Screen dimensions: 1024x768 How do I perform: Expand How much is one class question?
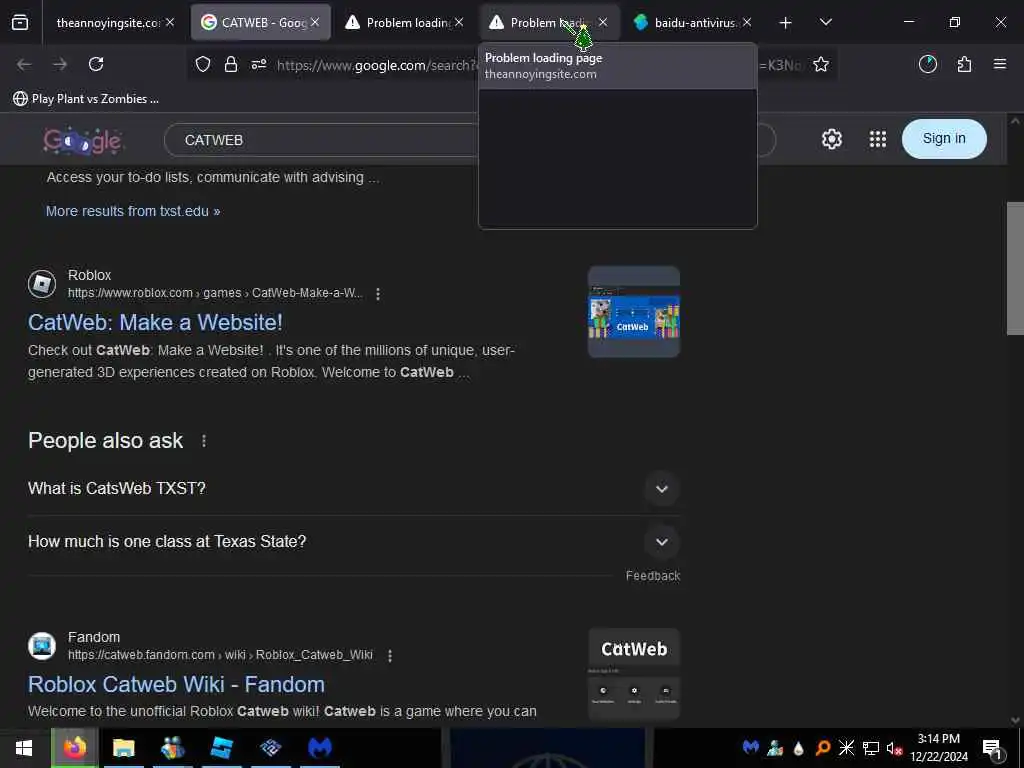(353, 541)
